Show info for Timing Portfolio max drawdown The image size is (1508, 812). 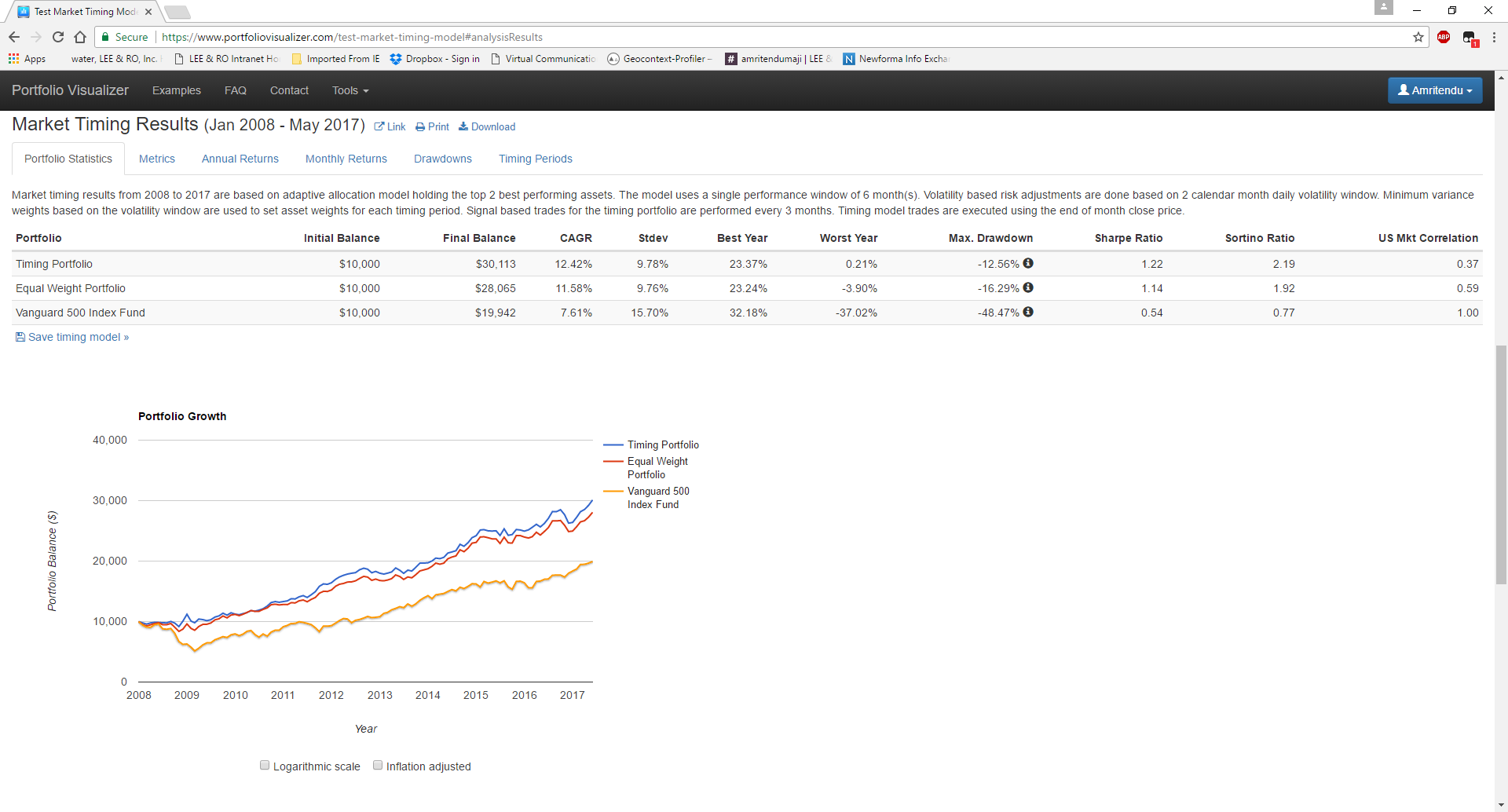click(1028, 263)
